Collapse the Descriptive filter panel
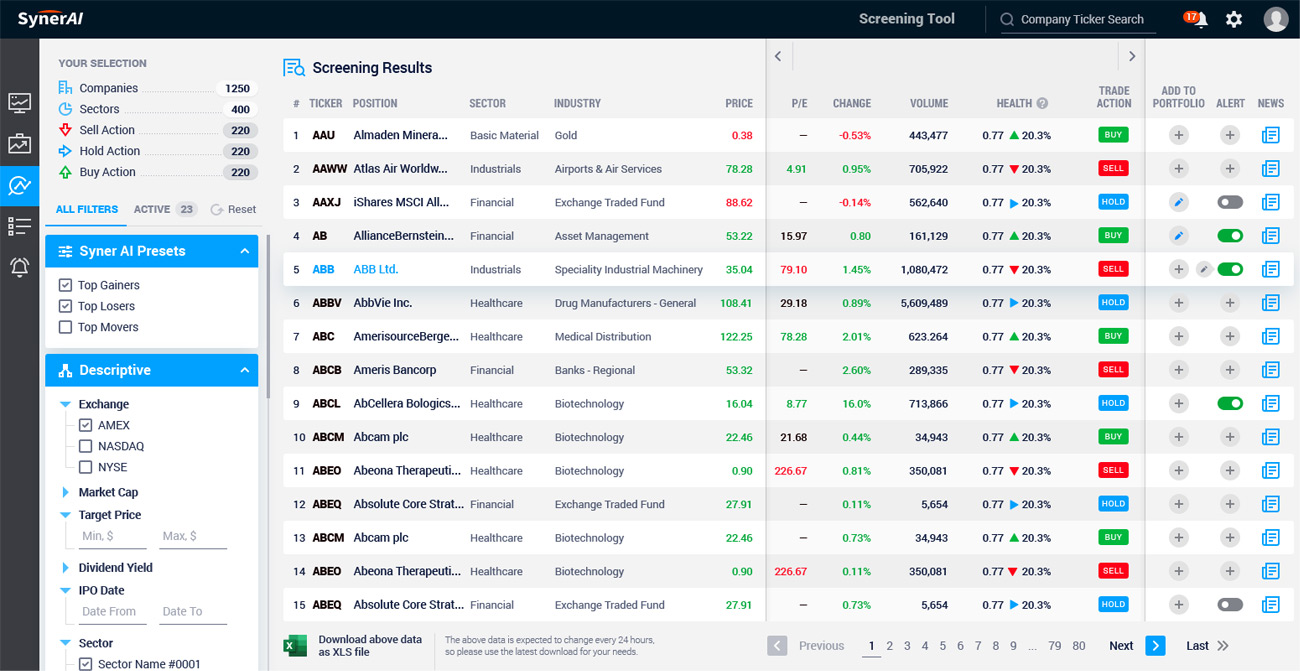This screenshot has width=1300, height=671. click(x=245, y=370)
